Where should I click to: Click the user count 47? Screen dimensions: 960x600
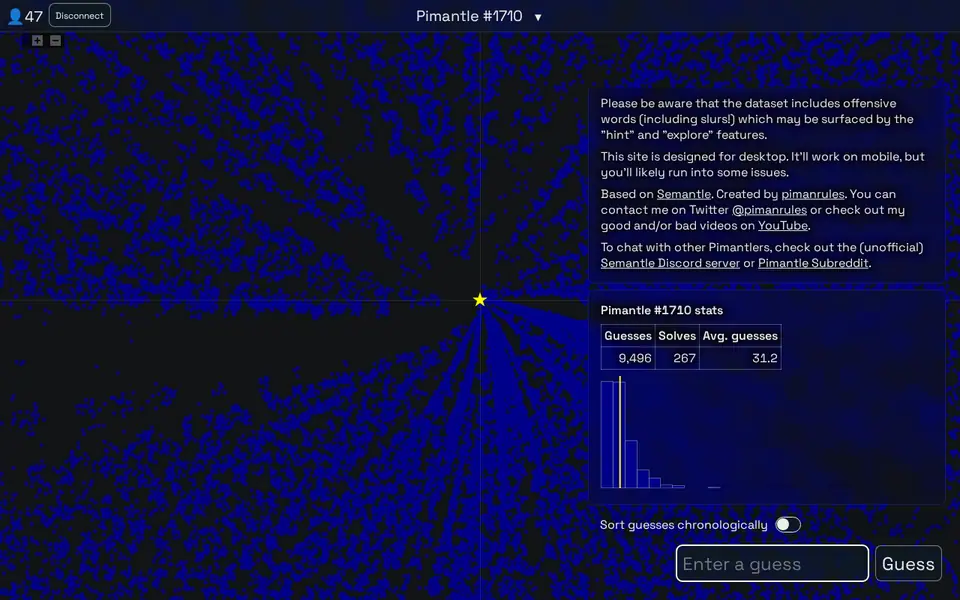[x=34, y=17]
